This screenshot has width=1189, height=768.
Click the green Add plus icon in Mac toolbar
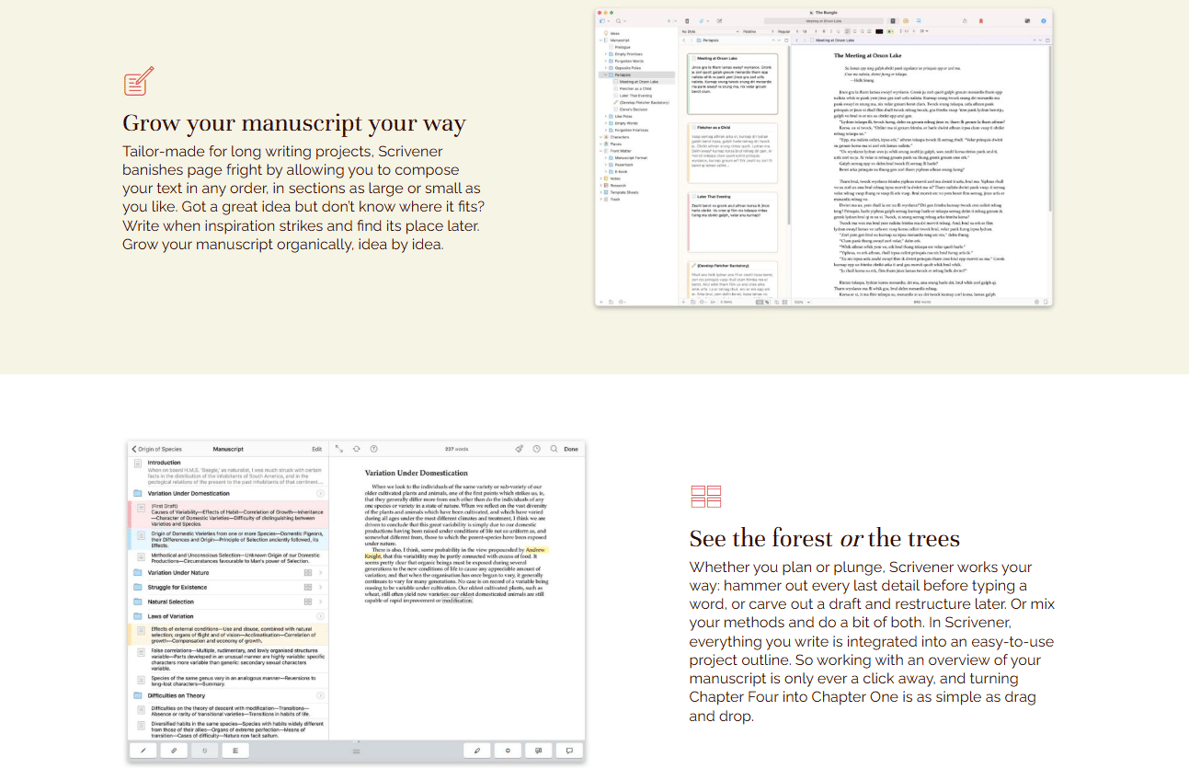[x=669, y=21]
